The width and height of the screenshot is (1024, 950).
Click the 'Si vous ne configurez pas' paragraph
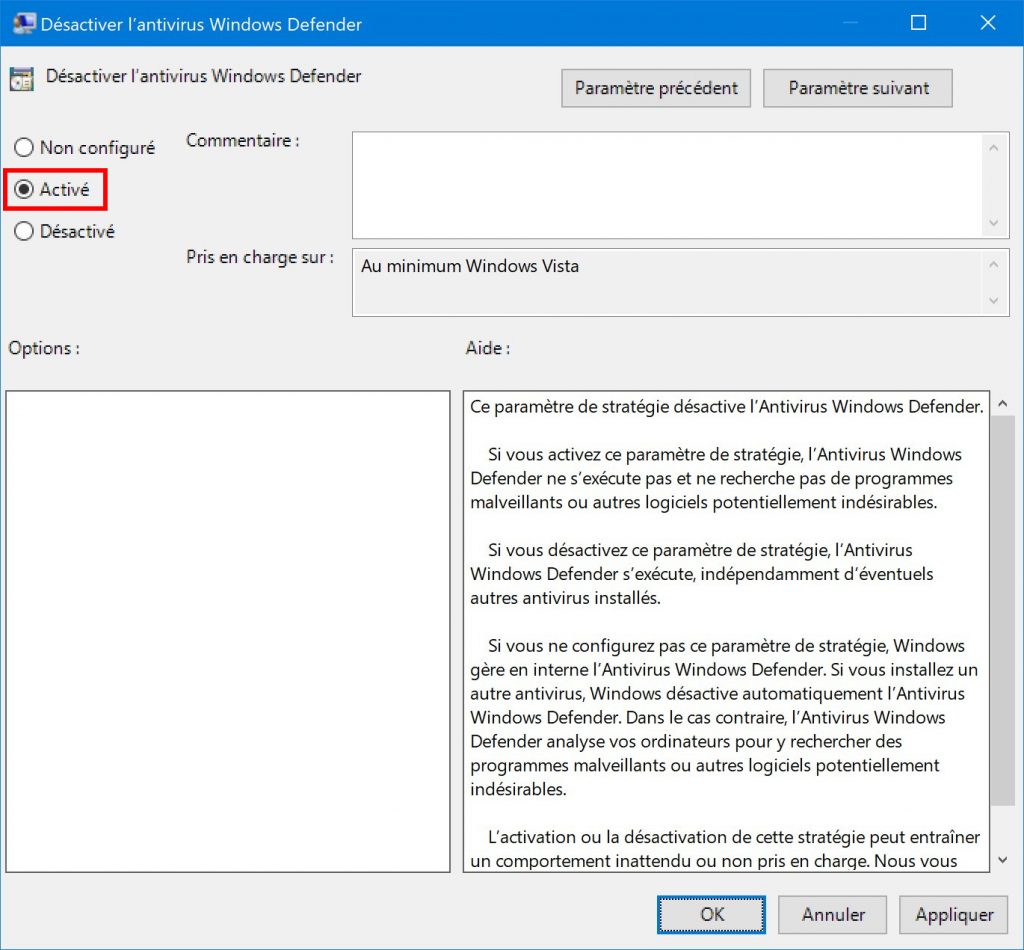(724, 717)
